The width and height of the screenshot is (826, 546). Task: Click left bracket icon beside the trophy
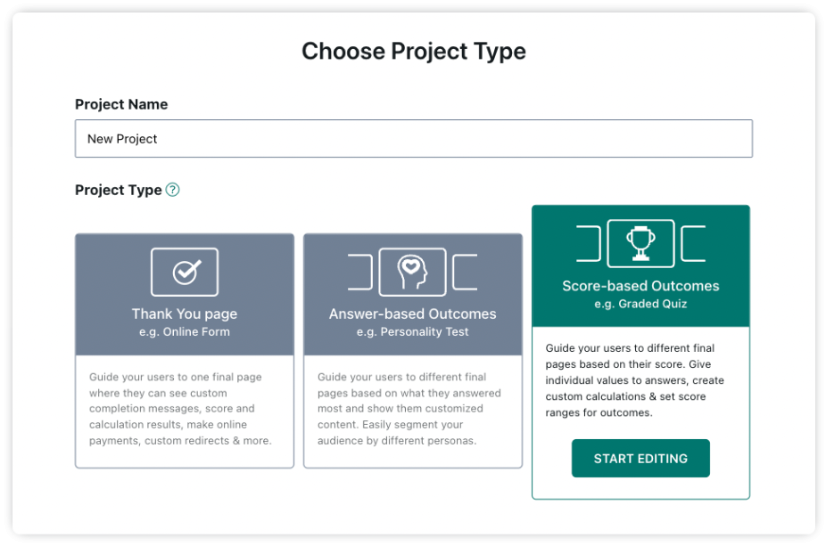tap(588, 243)
